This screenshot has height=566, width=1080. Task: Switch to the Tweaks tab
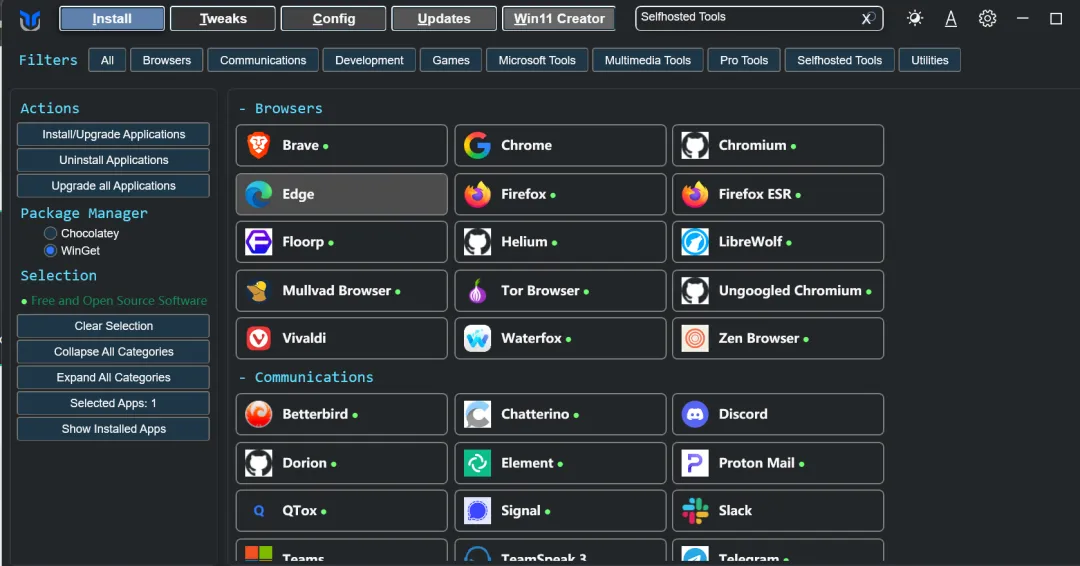pos(222,19)
